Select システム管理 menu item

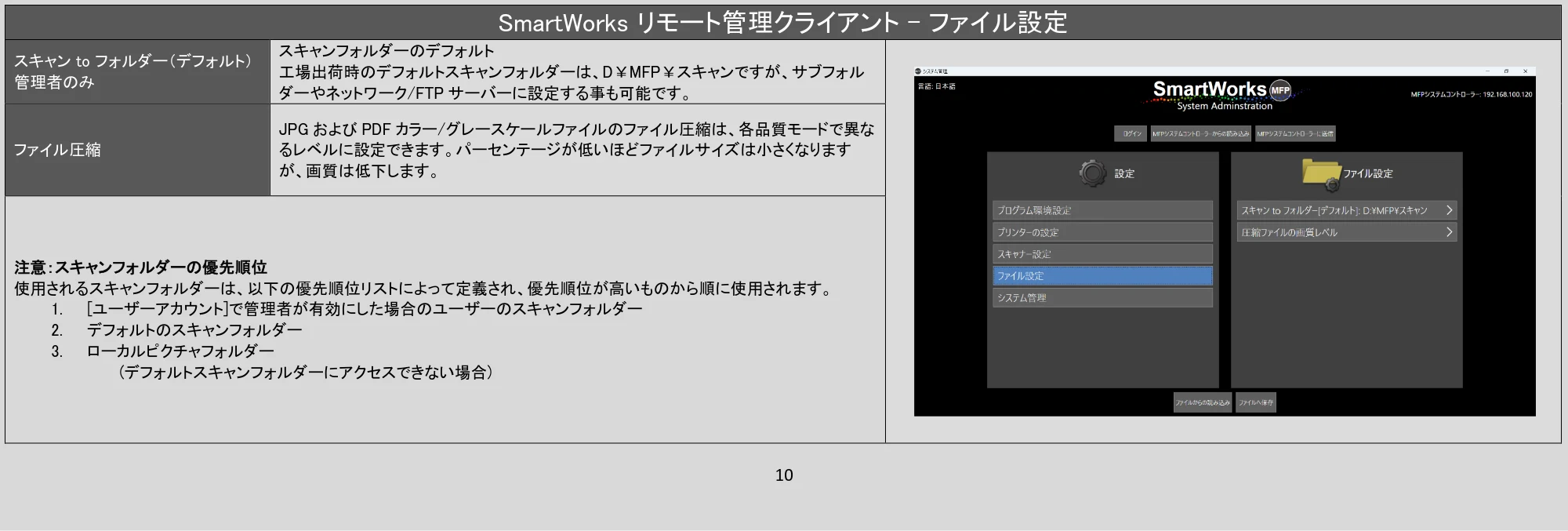[1102, 298]
